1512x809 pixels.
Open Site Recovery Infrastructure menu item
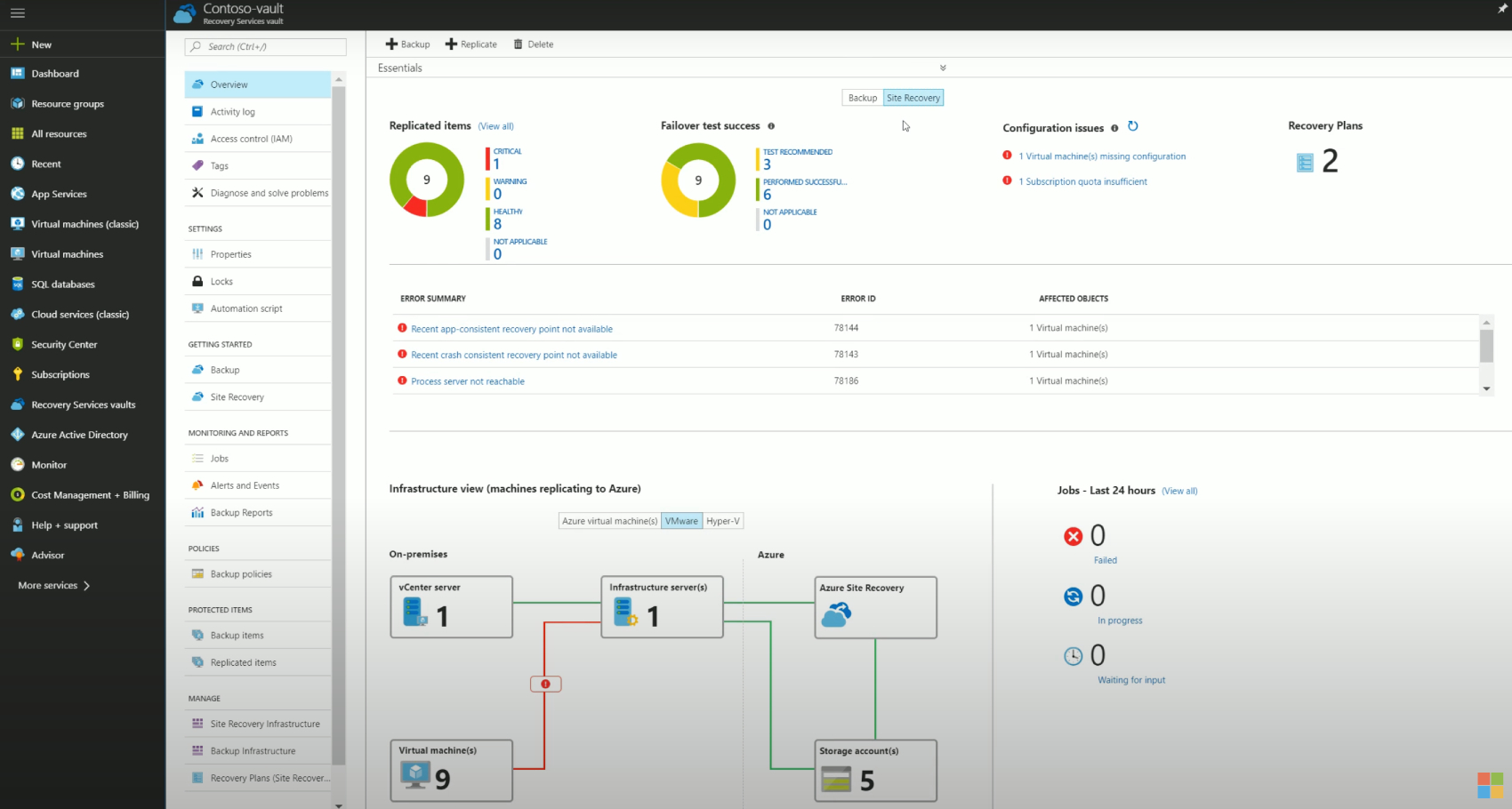[258, 724]
